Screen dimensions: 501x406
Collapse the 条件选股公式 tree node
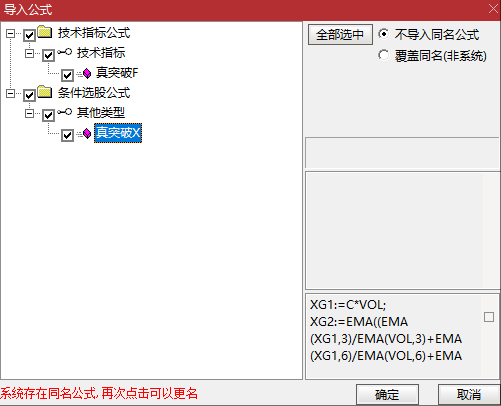pyautogui.click(x=10, y=93)
